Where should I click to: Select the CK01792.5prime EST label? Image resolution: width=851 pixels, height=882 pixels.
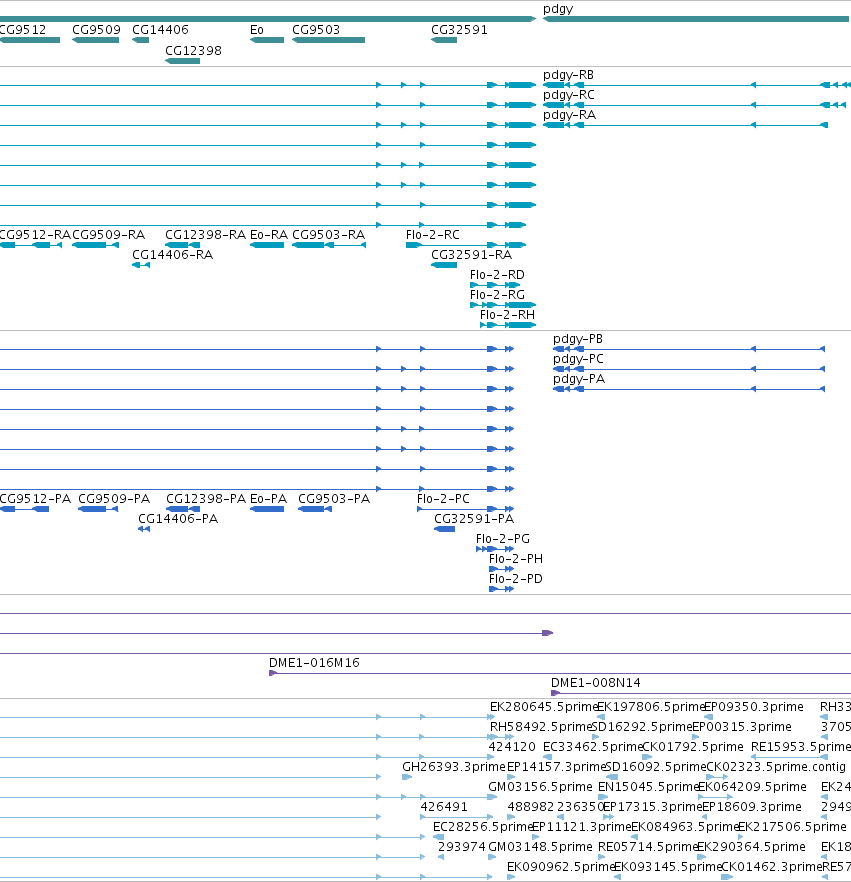[693, 747]
